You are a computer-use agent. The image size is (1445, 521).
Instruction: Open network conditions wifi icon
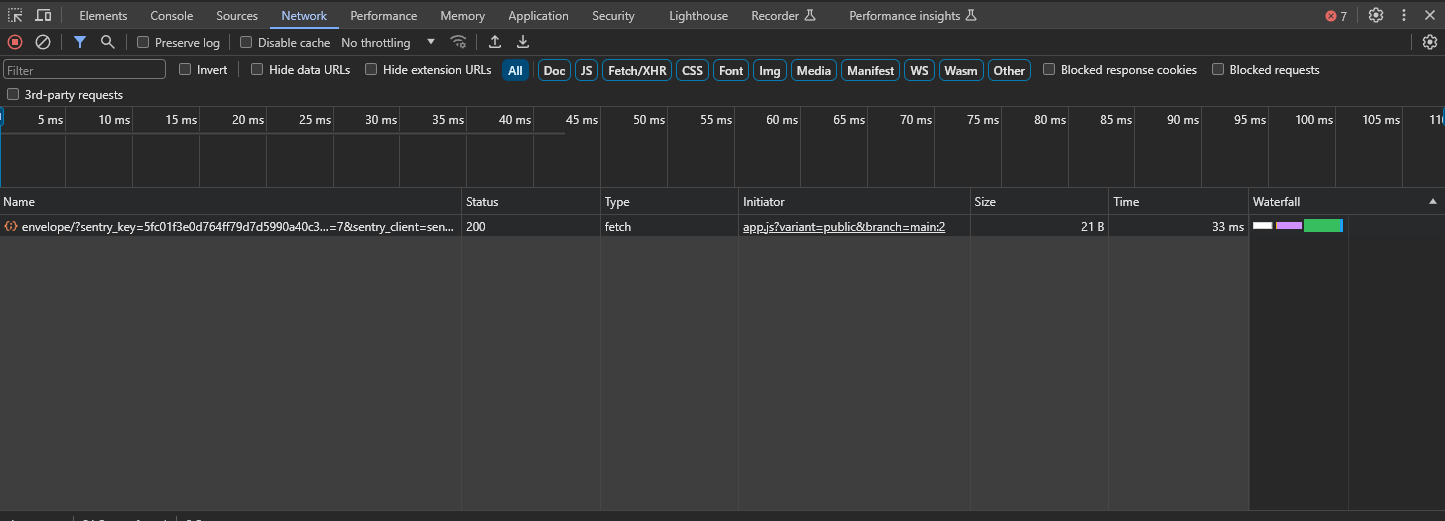[459, 42]
